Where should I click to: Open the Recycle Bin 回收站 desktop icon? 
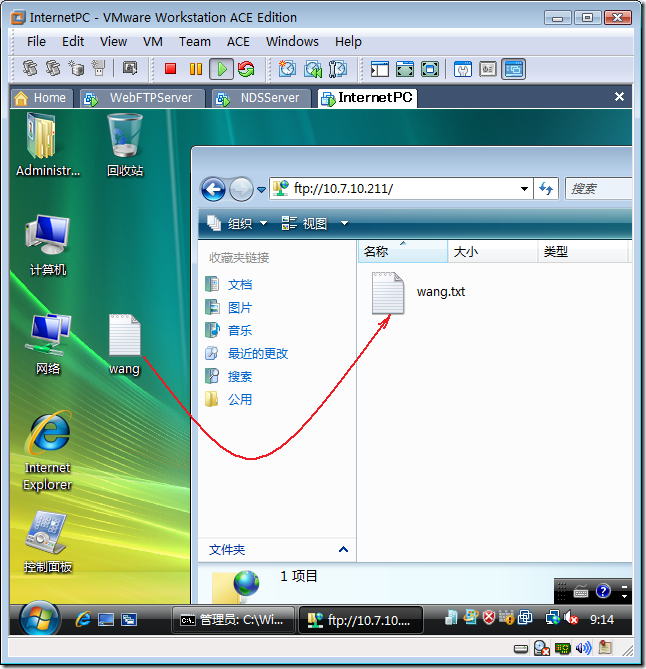tap(125, 145)
